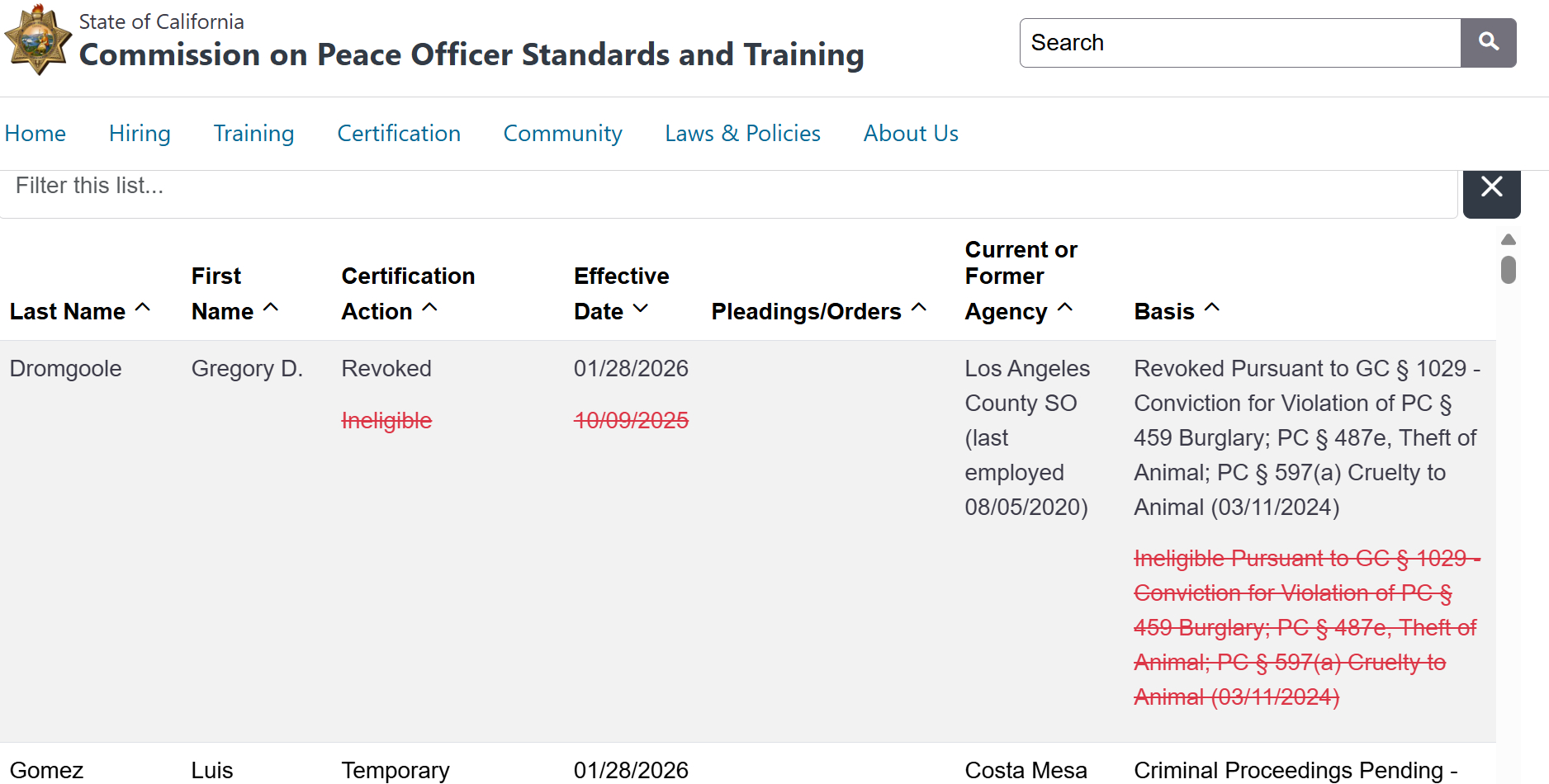Click the magnifying glass search button

1488,43
